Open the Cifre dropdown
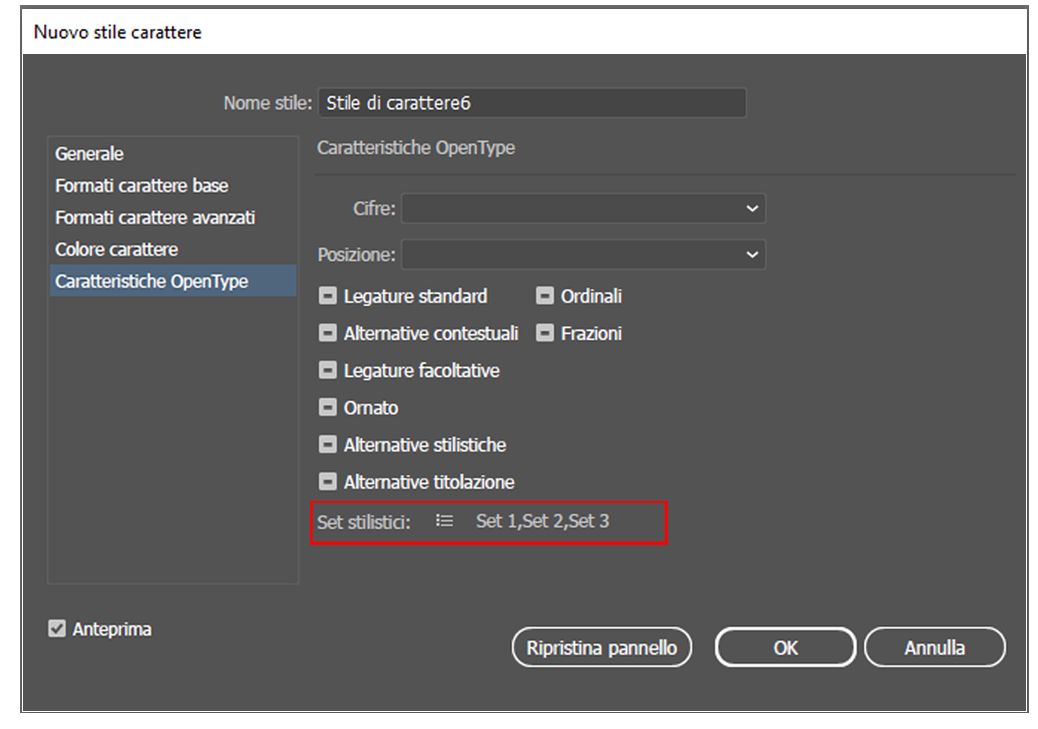 point(584,210)
